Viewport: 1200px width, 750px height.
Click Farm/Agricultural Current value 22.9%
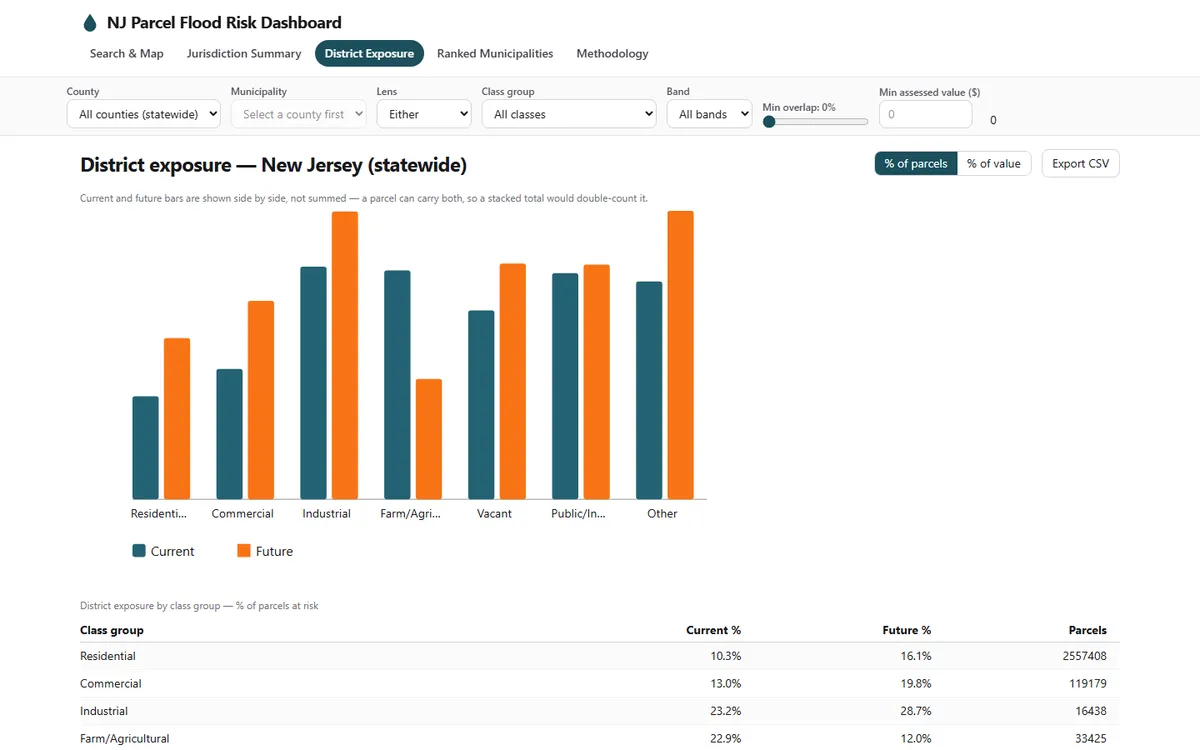(726, 738)
